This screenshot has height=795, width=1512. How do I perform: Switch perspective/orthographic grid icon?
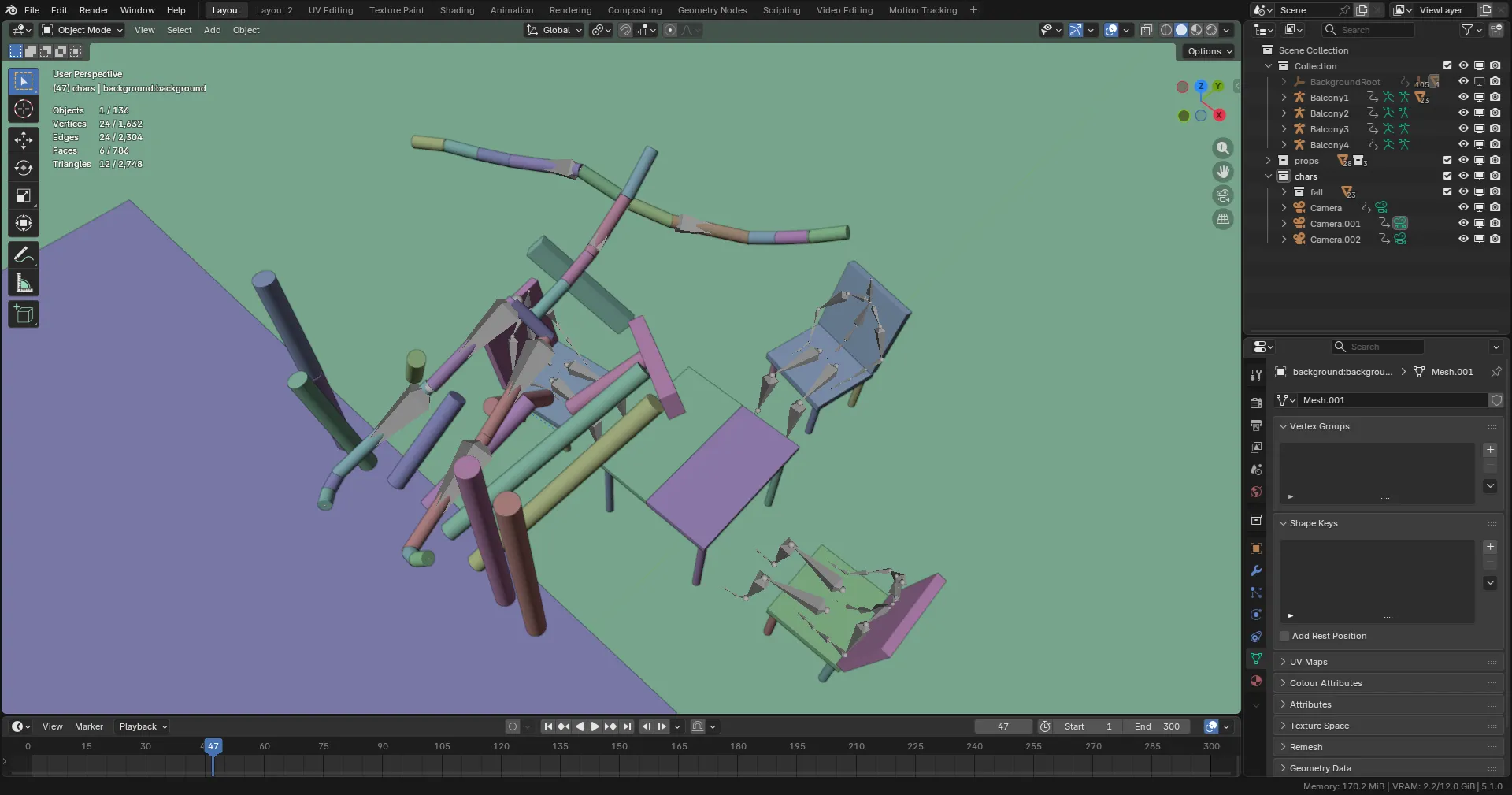[x=1223, y=219]
